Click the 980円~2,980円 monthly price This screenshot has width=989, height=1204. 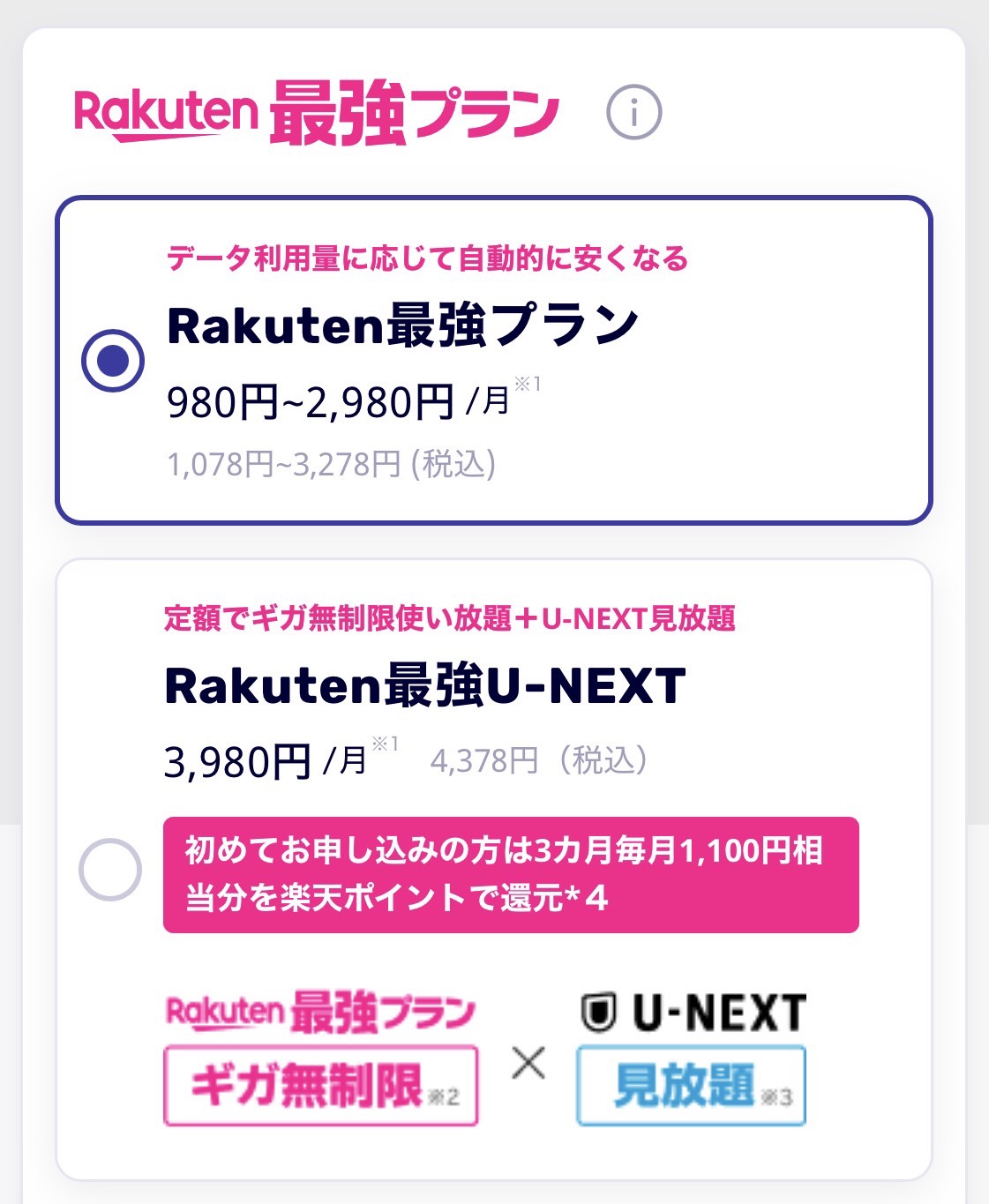[311, 403]
